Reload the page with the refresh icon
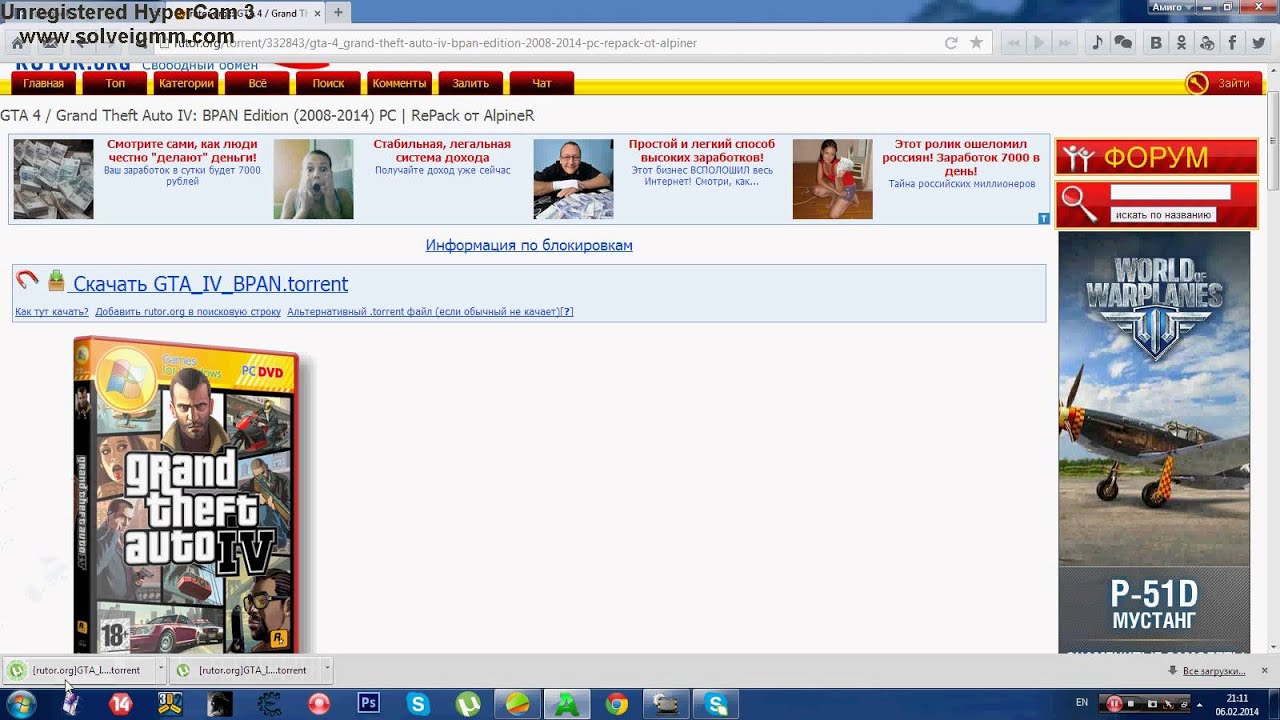The image size is (1280, 720). click(x=951, y=43)
